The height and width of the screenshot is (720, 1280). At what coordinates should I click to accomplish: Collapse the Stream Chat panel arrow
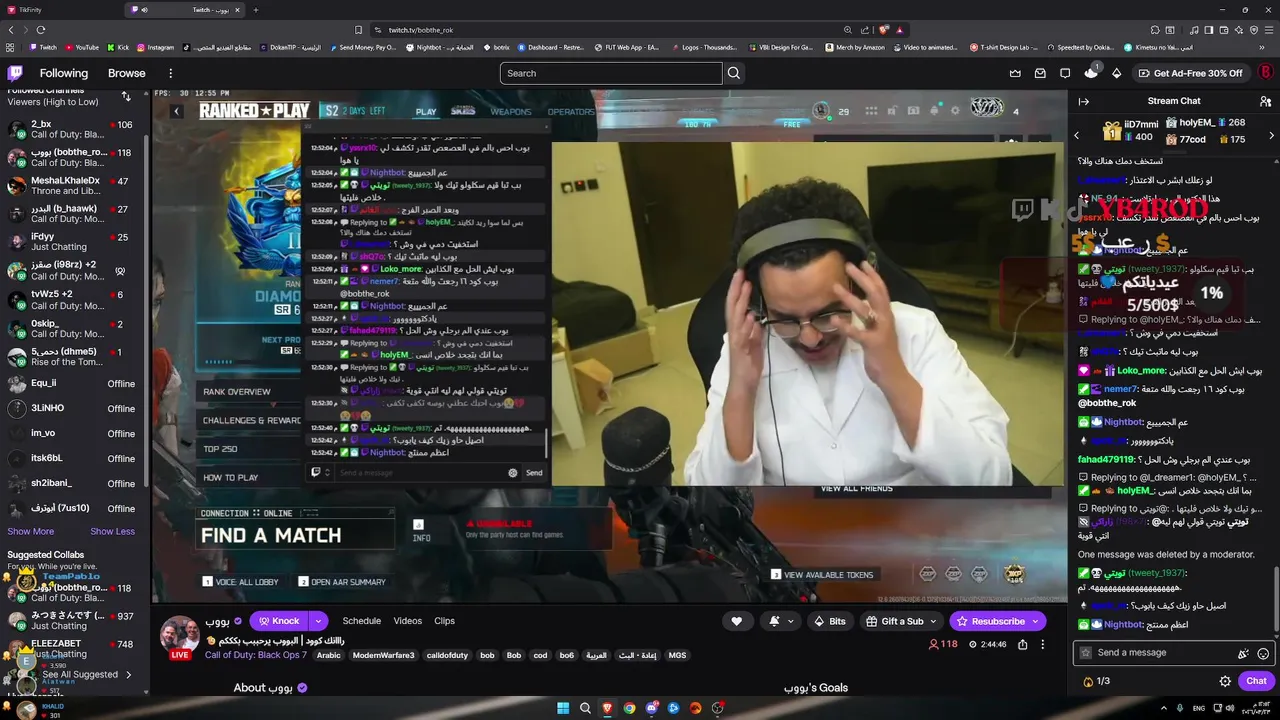point(1083,101)
